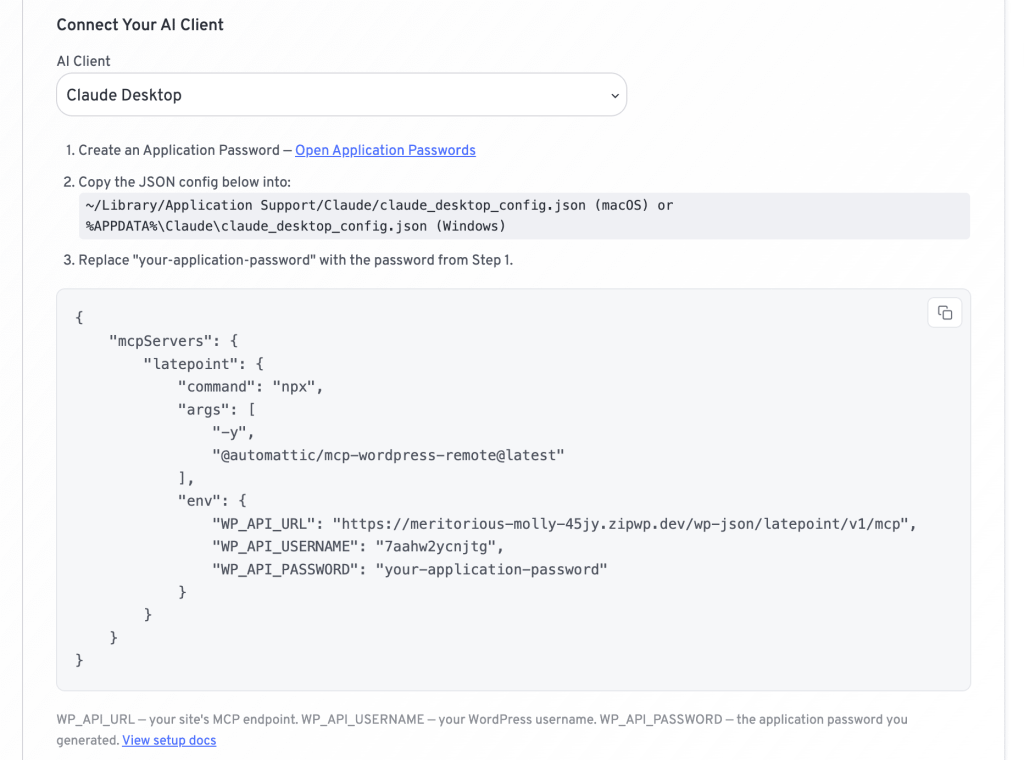Follow the View setup docs link
1024x760 pixels.
[169, 740]
